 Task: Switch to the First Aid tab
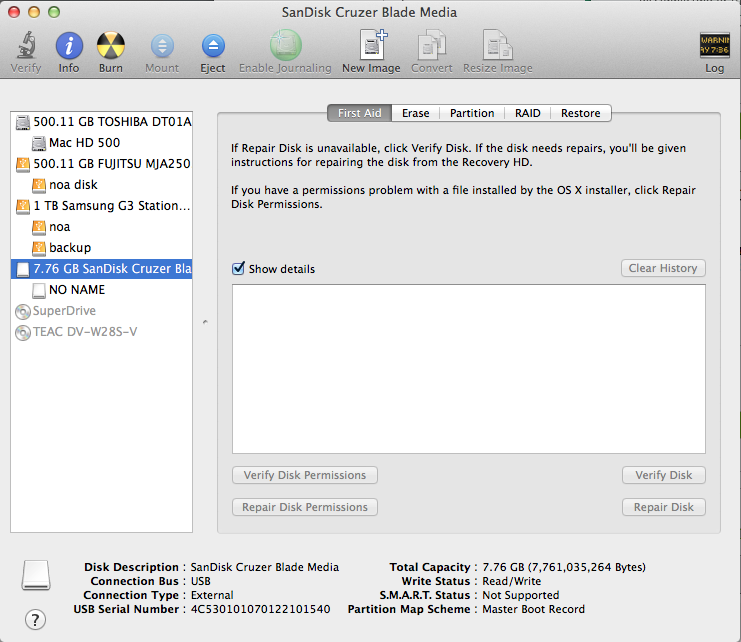click(x=360, y=113)
